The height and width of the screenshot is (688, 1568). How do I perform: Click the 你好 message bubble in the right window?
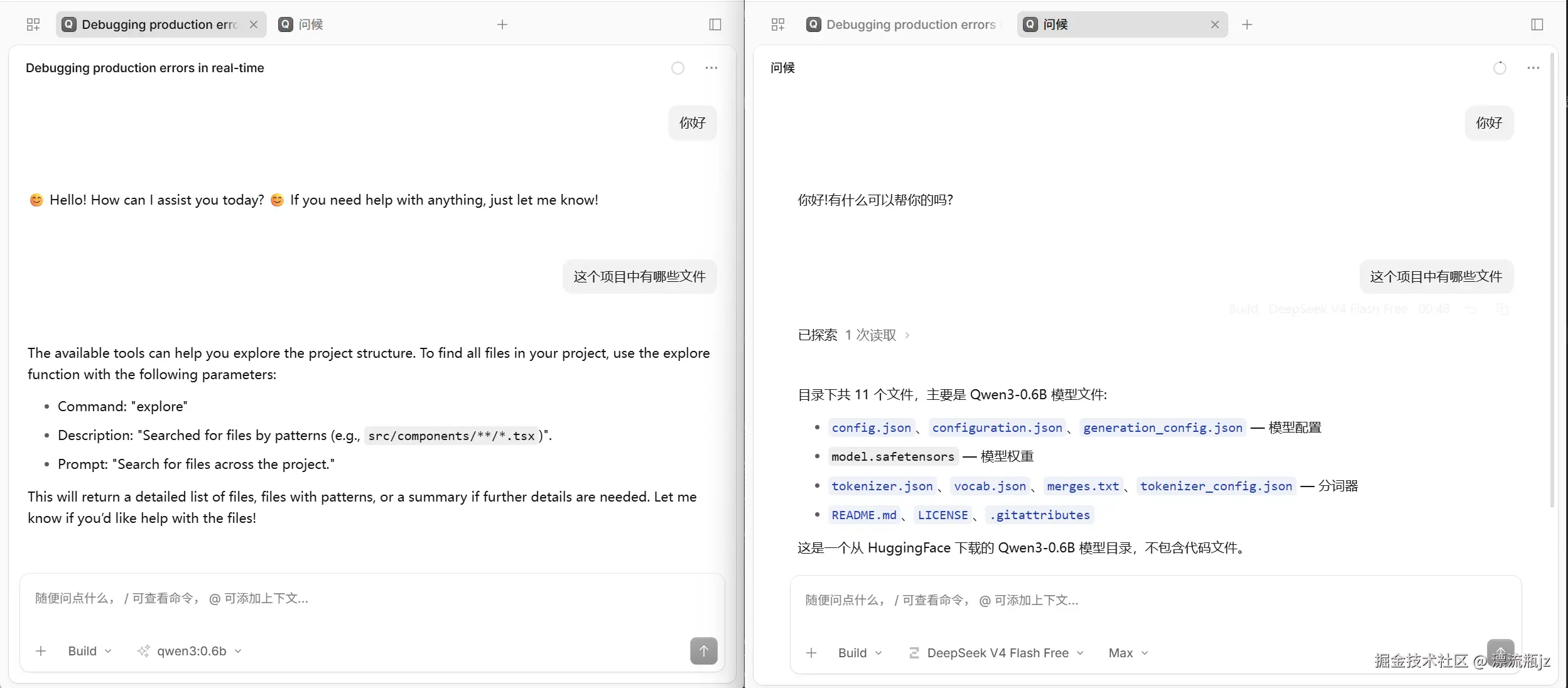[x=1489, y=123]
